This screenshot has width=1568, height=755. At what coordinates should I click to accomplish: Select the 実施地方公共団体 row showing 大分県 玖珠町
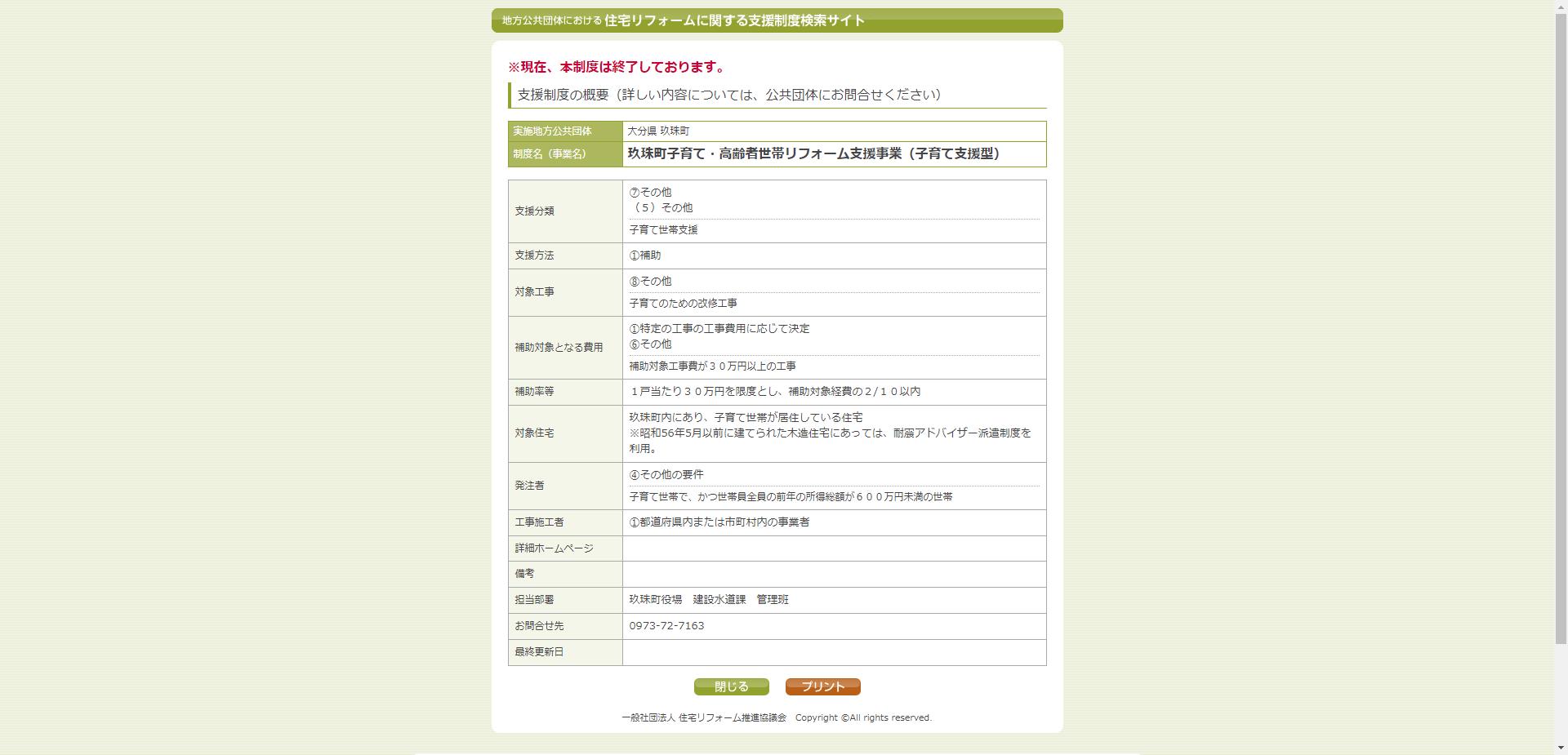pyautogui.click(x=660, y=131)
